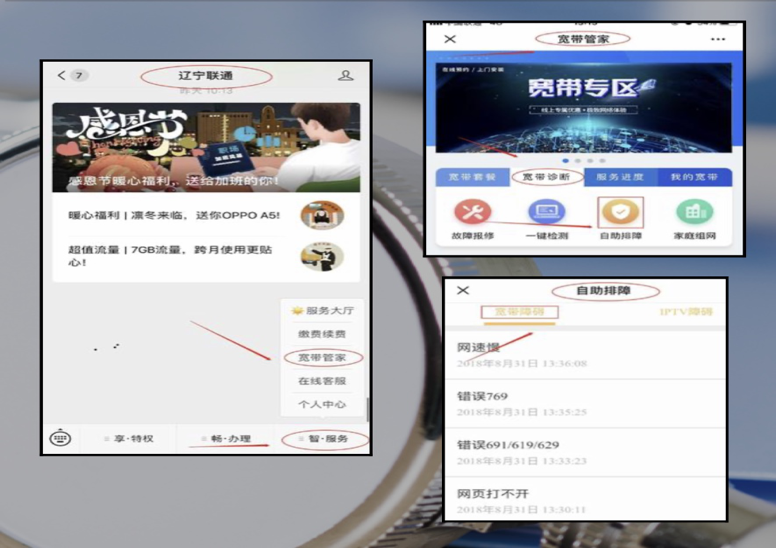Screen dimensions: 776x548
Task: Select the IPTV障碍 tab
Action: (686, 312)
